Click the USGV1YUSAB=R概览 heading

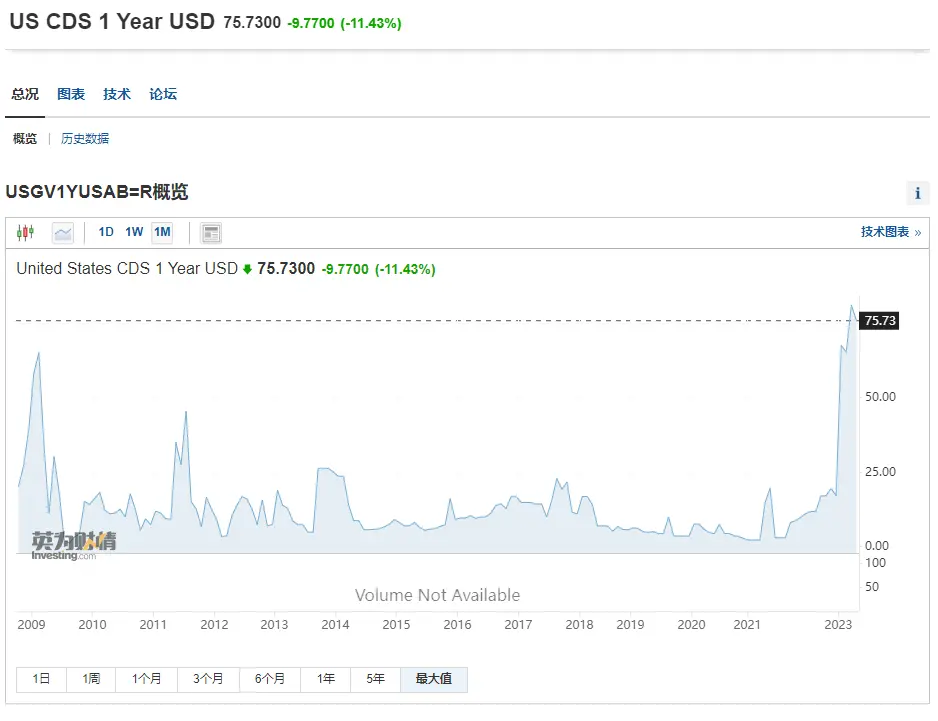click(x=97, y=192)
